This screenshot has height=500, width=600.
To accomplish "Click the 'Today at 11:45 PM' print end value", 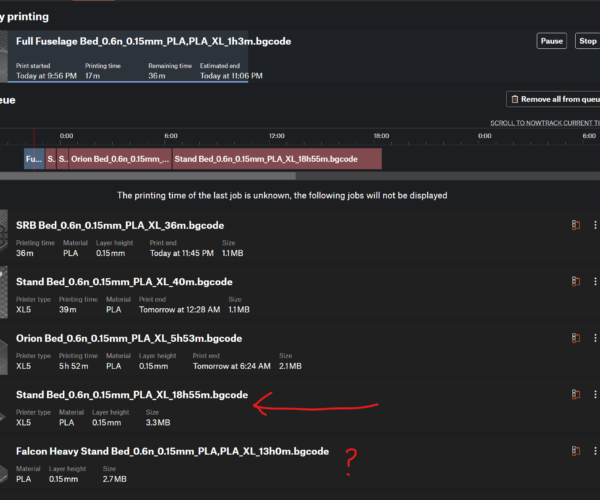I will point(182,253).
